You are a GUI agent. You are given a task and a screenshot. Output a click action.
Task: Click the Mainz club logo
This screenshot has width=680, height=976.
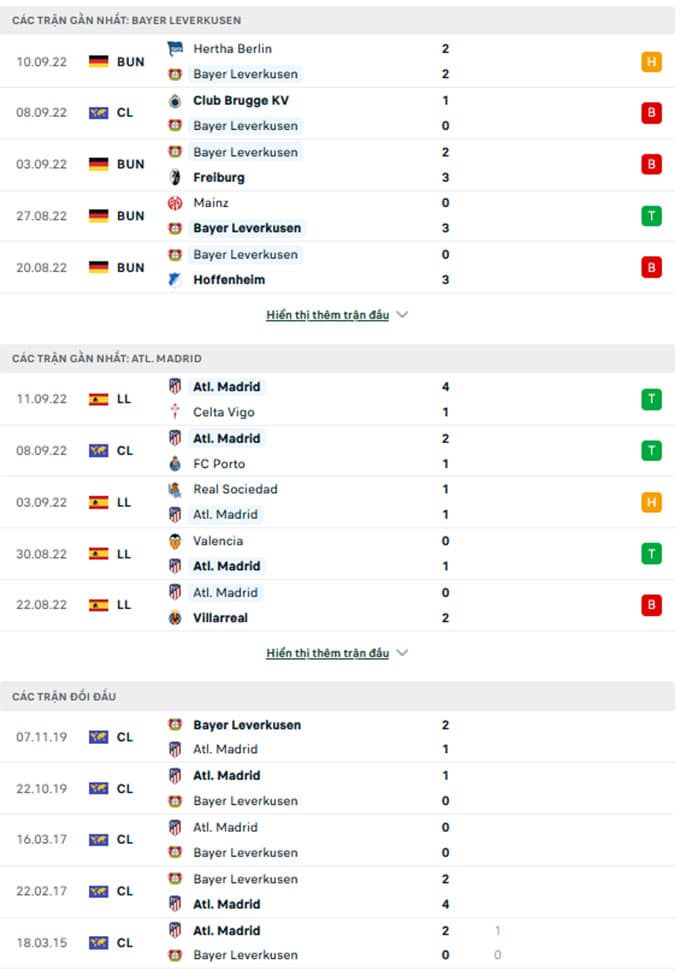pos(175,203)
